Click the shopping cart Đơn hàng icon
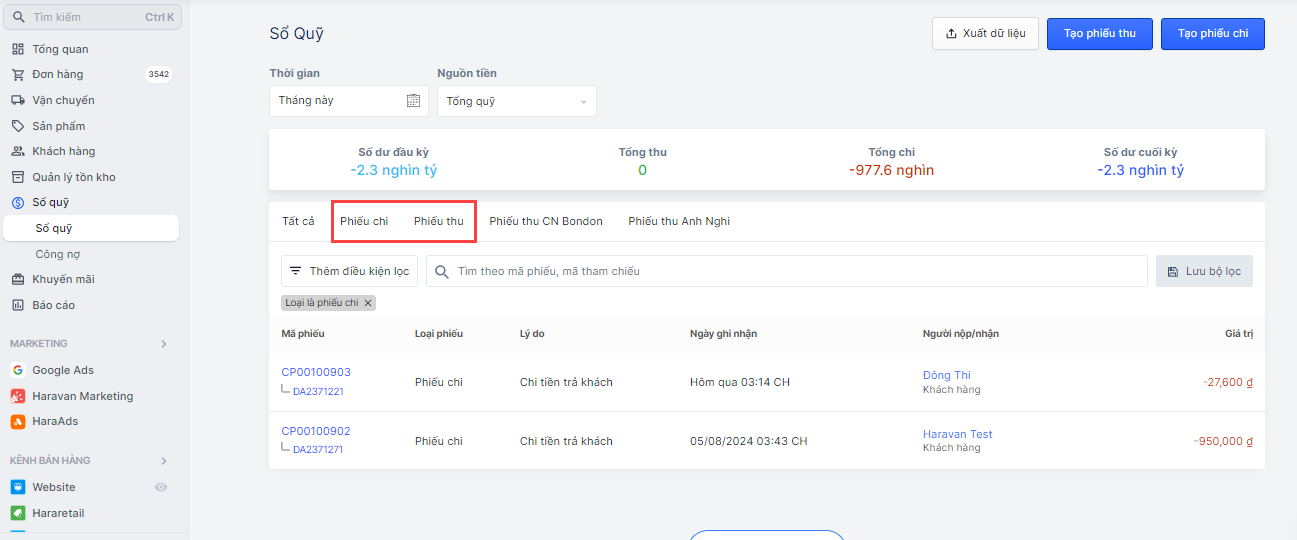 (17, 74)
